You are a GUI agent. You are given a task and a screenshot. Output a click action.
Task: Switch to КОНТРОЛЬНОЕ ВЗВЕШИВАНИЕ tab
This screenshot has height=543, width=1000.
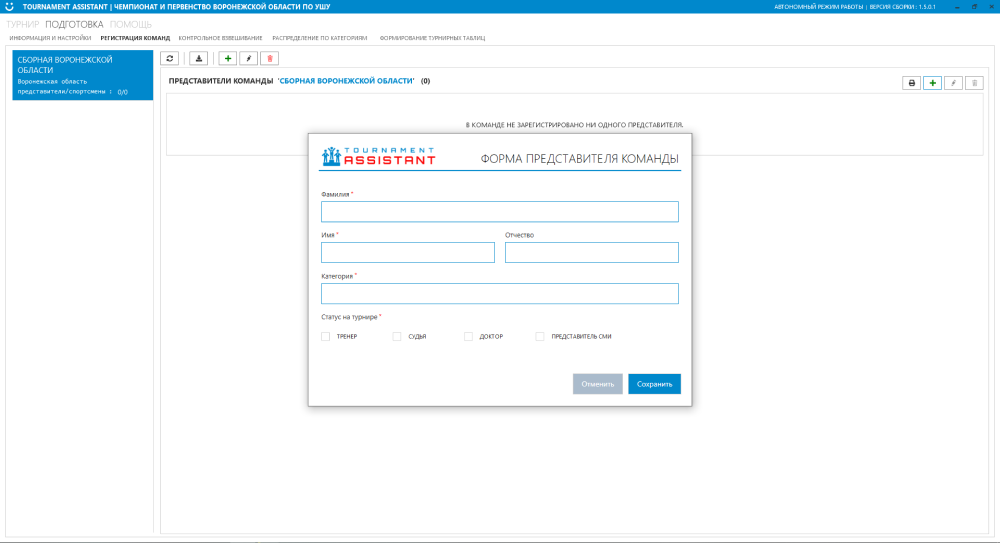tap(220, 38)
